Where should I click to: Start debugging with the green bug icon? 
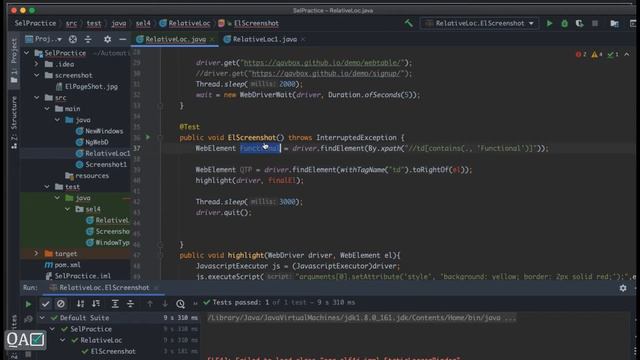564,24
